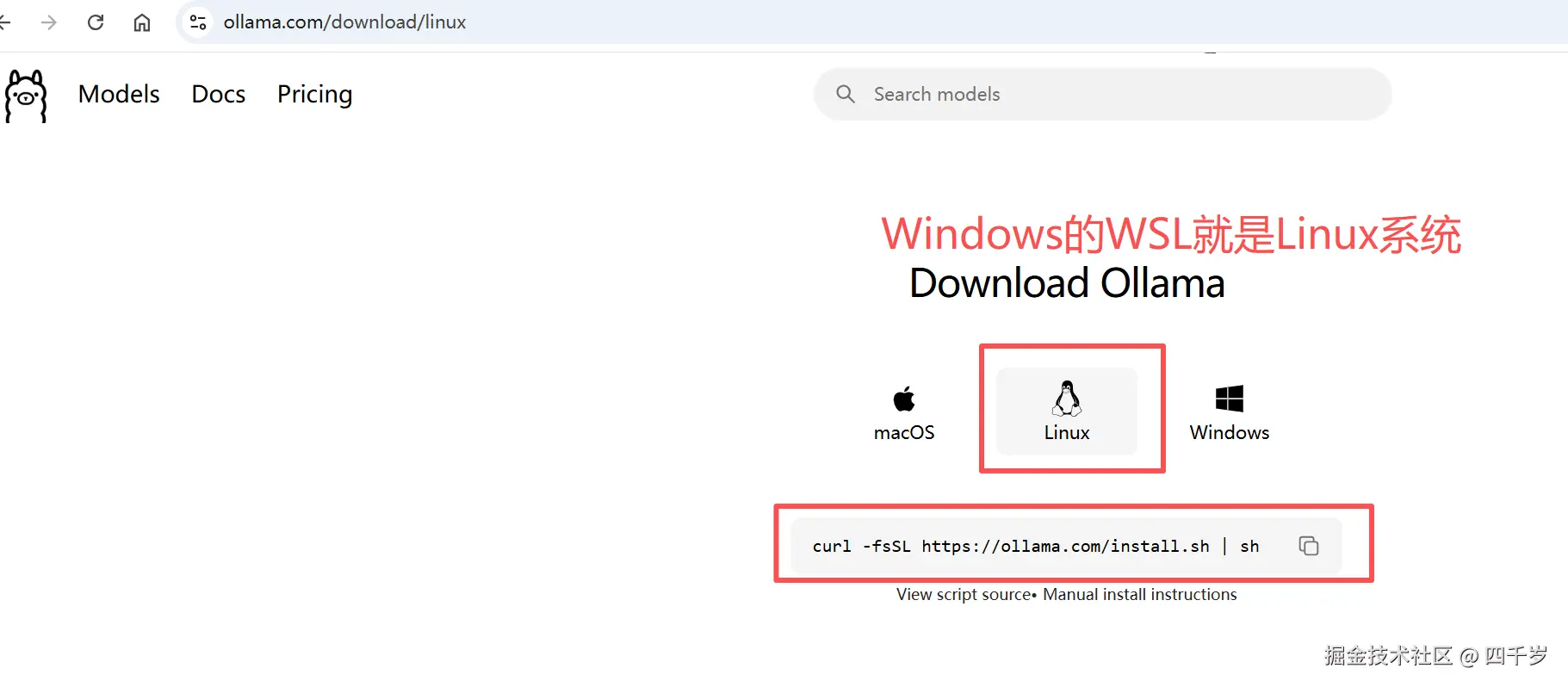Image resolution: width=1568 pixels, height=687 pixels.
Task: Select the Windows download option
Action: (1230, 413)
